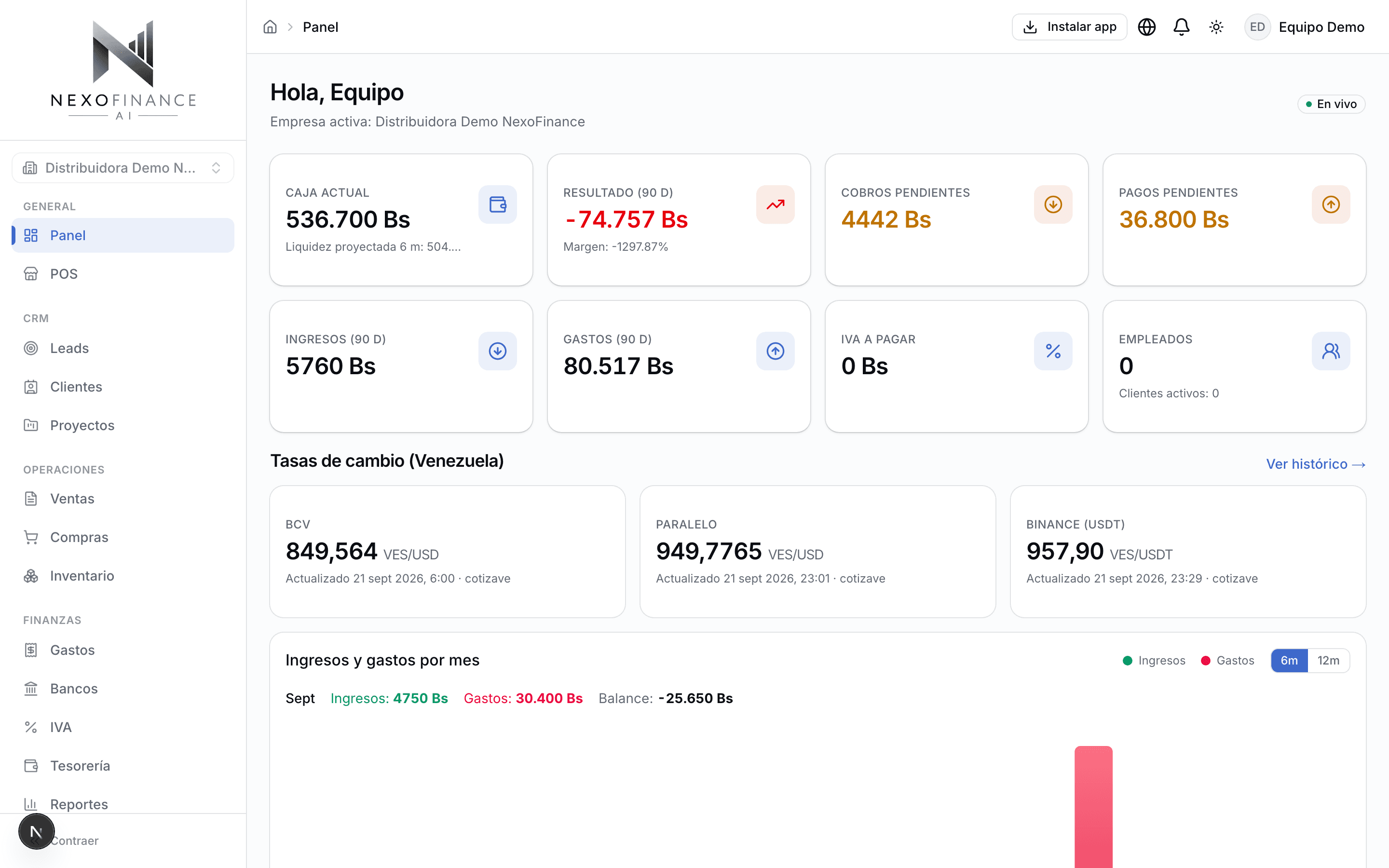Open Ver histórico link
1389x868 pixels.
click(1316, 464)
